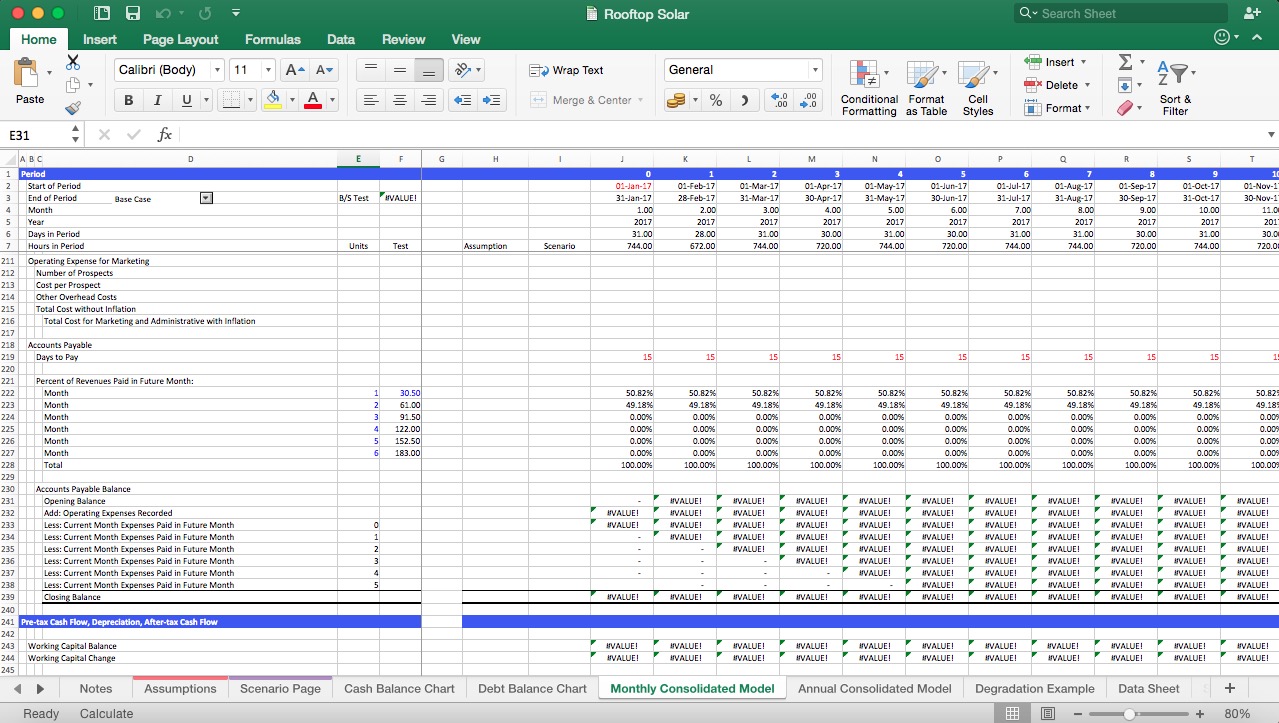
Task: Add a new sheet with the plus button
Action: tap(1229, 688)
